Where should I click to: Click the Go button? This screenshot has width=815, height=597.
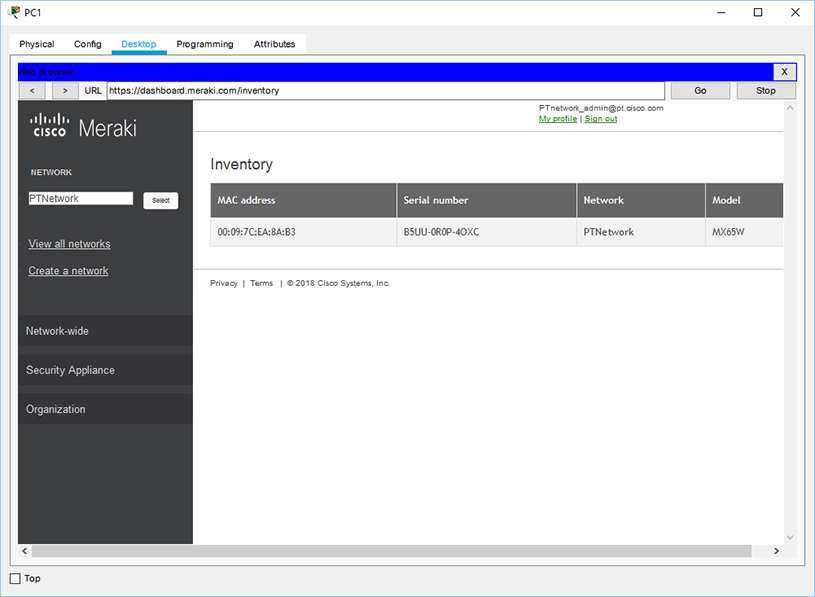point(700,90)
